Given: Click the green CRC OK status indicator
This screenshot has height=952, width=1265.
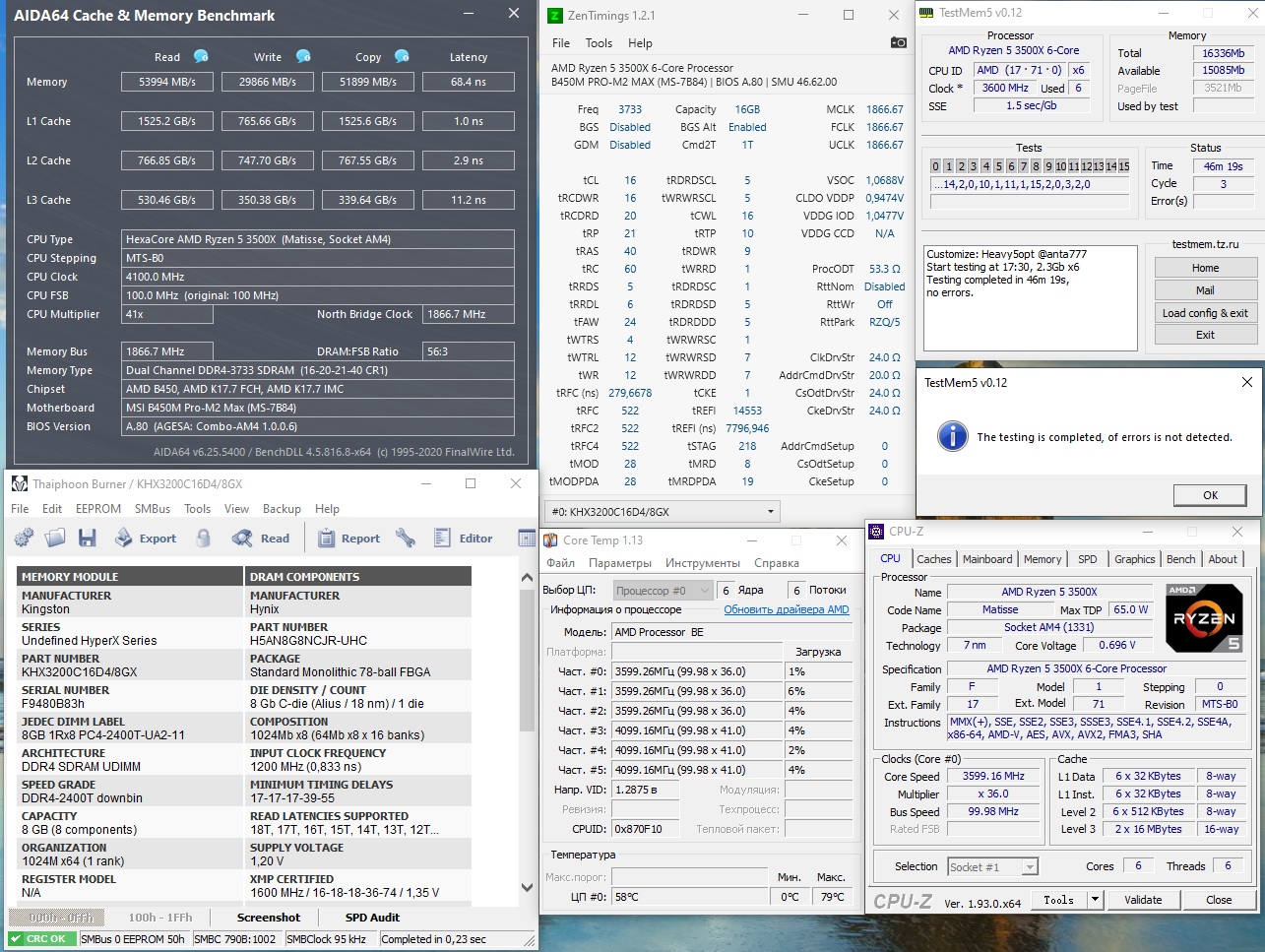Looking at the screenshot, I should (42, 939).
